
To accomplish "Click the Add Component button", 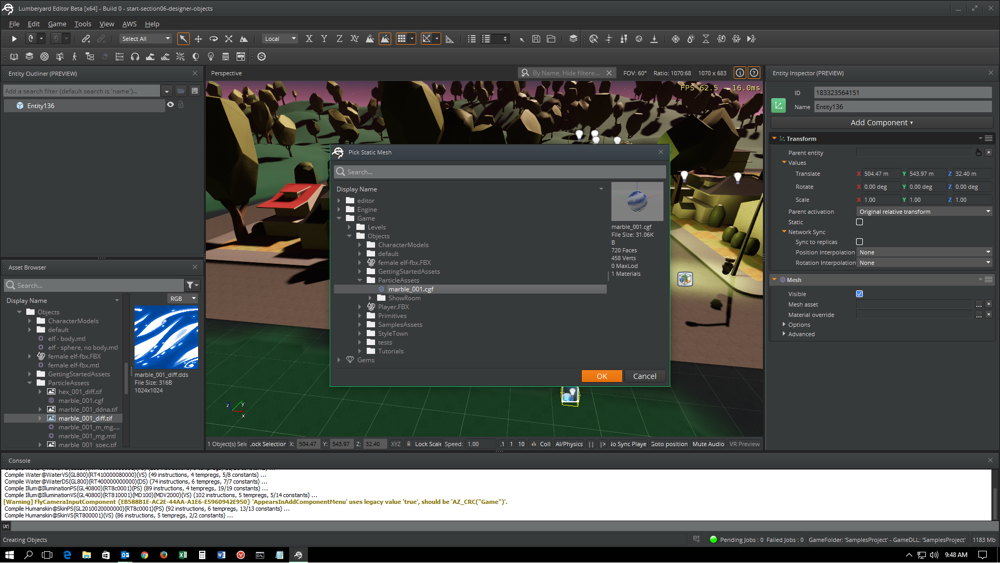I will pos(881,122).
